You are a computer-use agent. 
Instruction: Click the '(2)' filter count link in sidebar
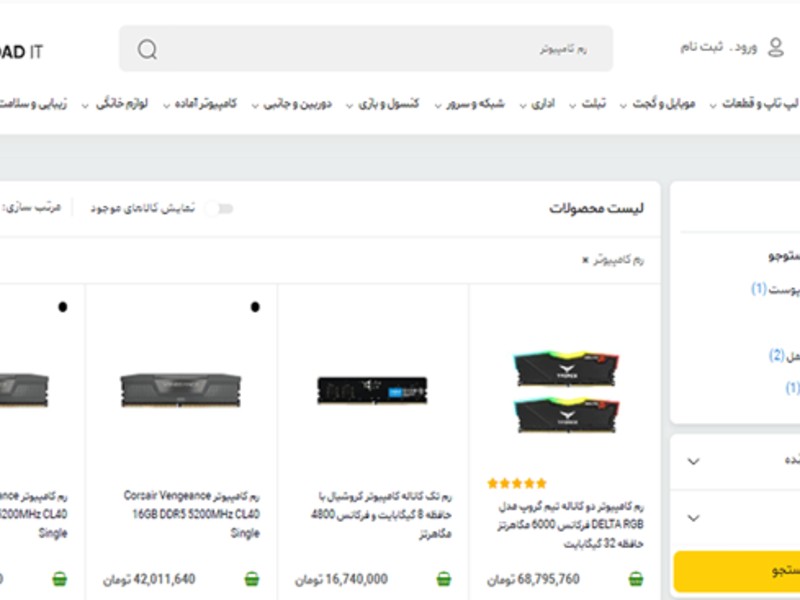coord(776,356)
